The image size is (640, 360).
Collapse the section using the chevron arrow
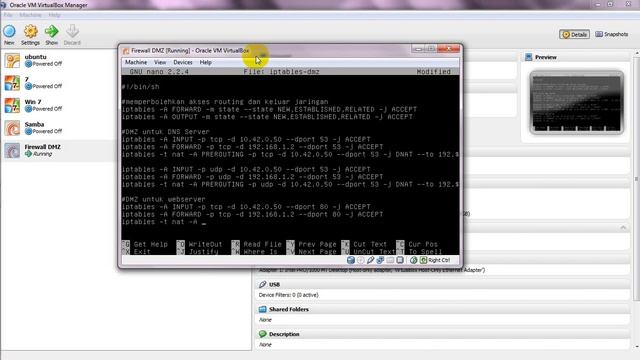pyautogui.click(x=623, y=227)
